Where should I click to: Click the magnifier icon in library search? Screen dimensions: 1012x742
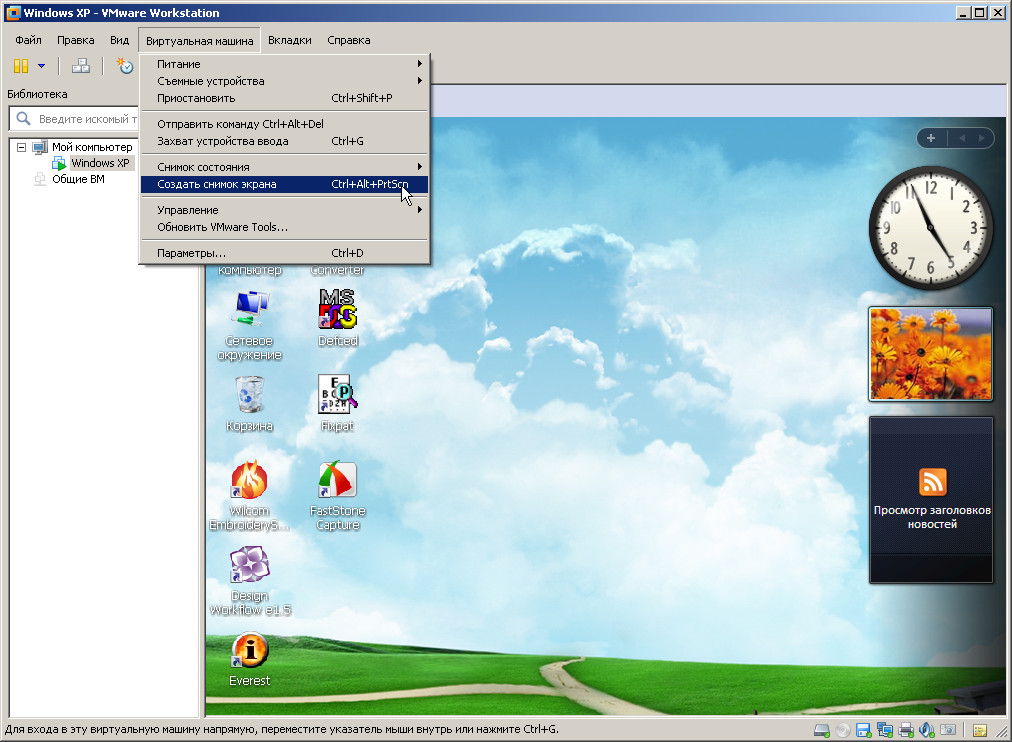(23, 119)
